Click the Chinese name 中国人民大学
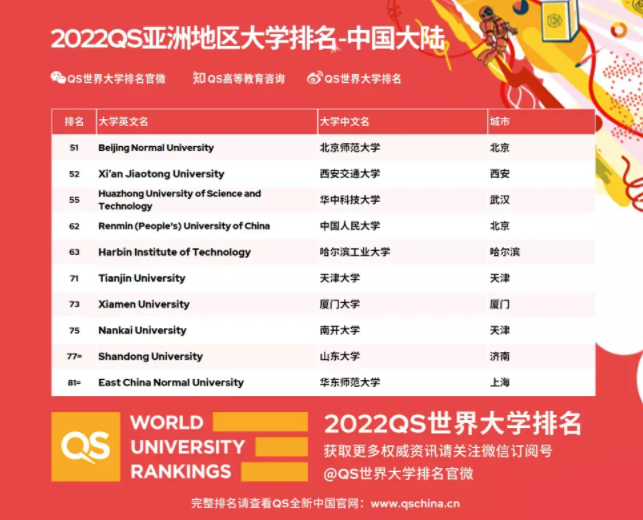 (x=350, y=226)
